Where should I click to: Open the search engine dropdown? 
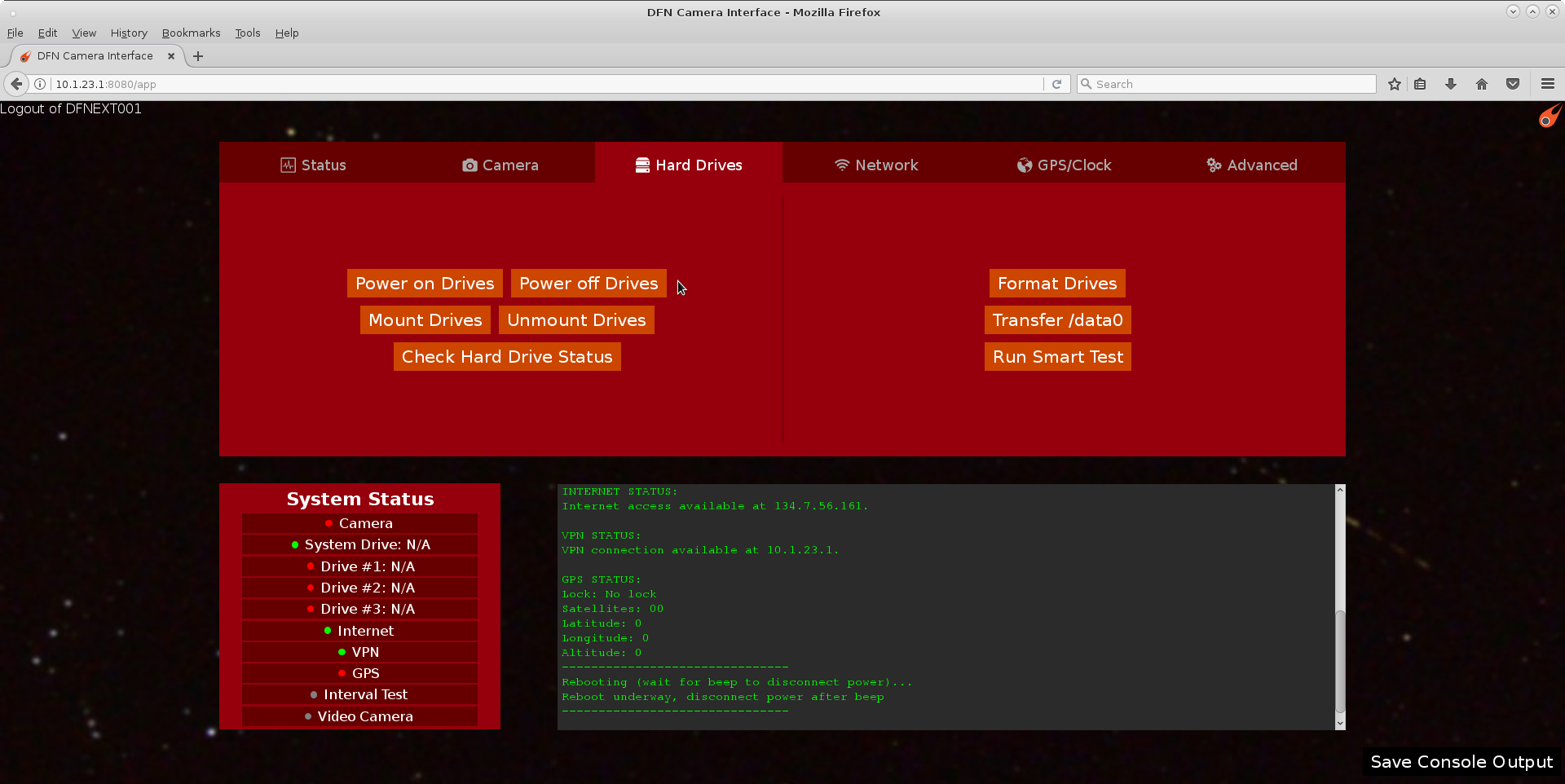1086,84
